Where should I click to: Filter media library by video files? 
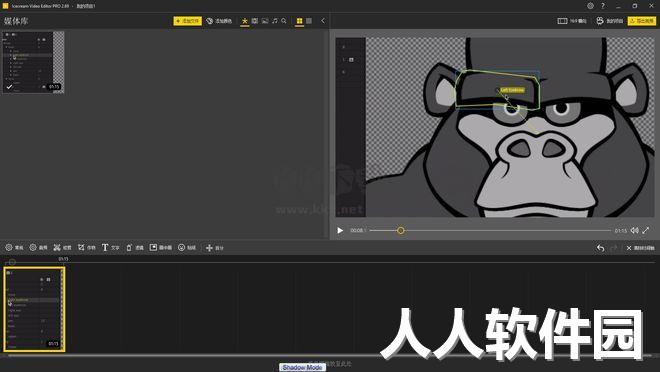point(255,21)
